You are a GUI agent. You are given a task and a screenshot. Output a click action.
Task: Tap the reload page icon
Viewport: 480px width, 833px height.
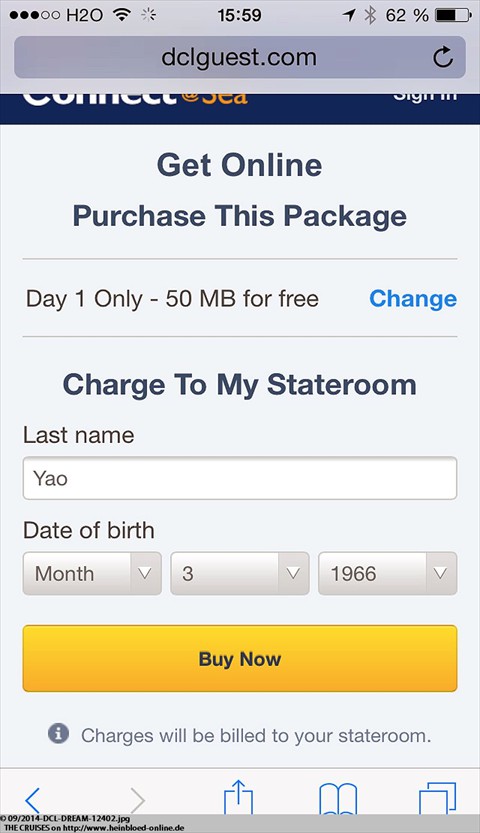pos(442,57)
